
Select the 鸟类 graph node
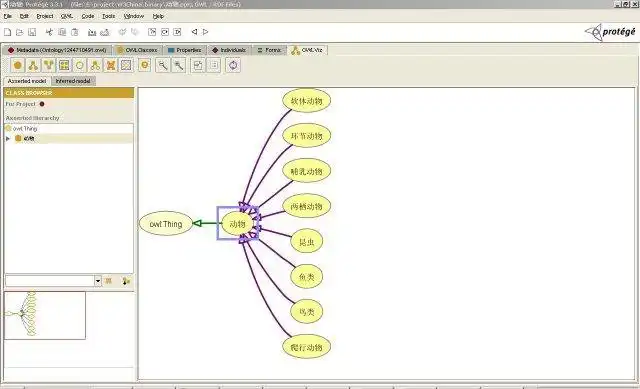point(307,312)
